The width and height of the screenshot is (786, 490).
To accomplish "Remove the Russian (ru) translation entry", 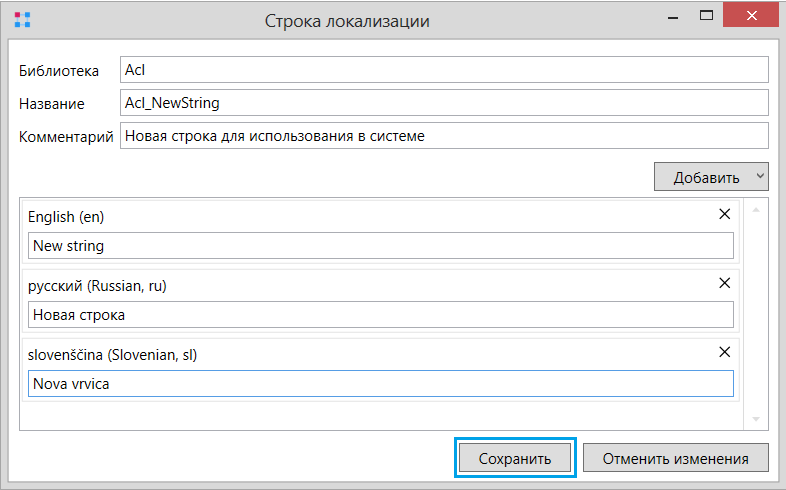I will 724,283.
